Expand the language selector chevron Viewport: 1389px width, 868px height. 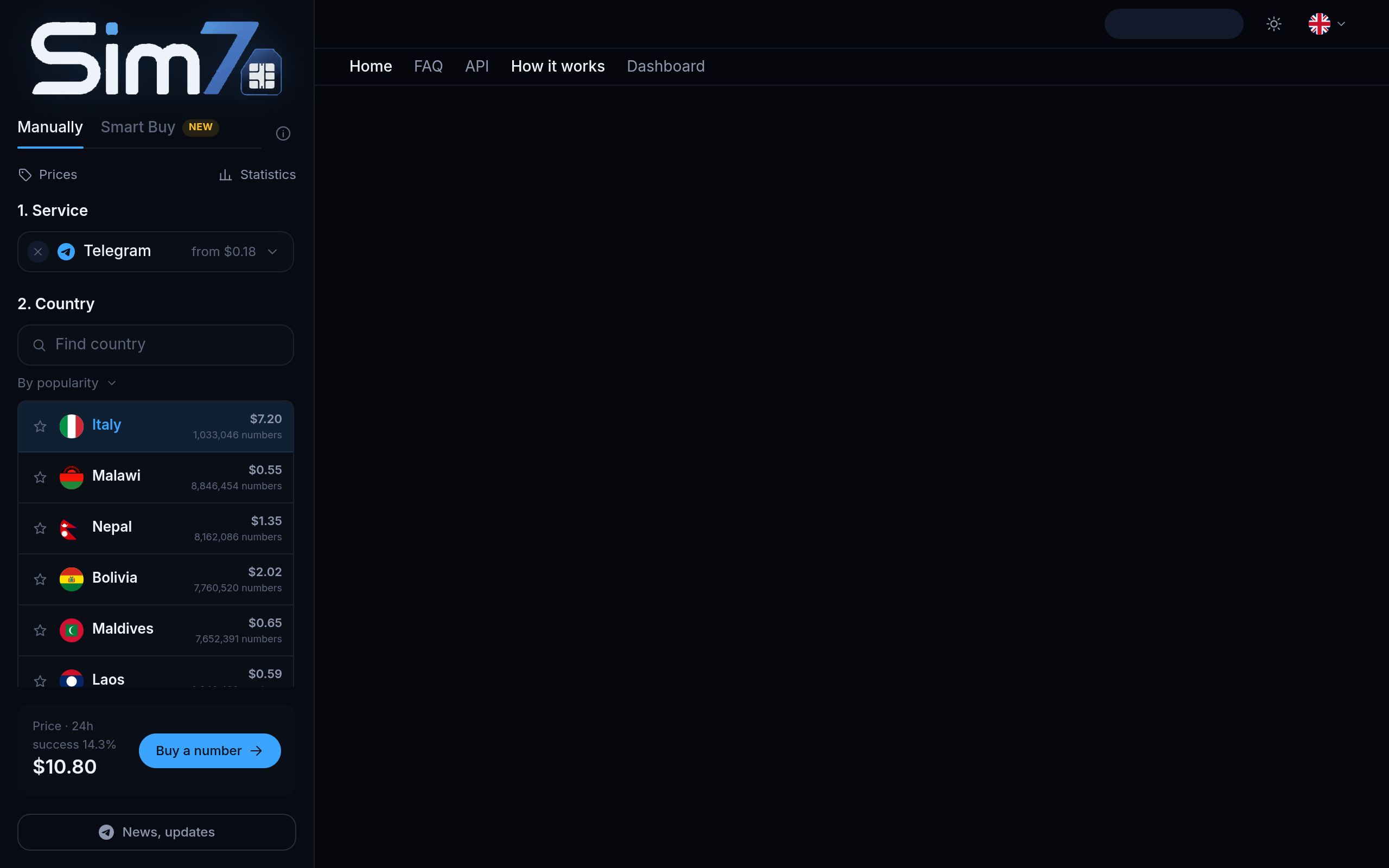(x=1341, y=24)
